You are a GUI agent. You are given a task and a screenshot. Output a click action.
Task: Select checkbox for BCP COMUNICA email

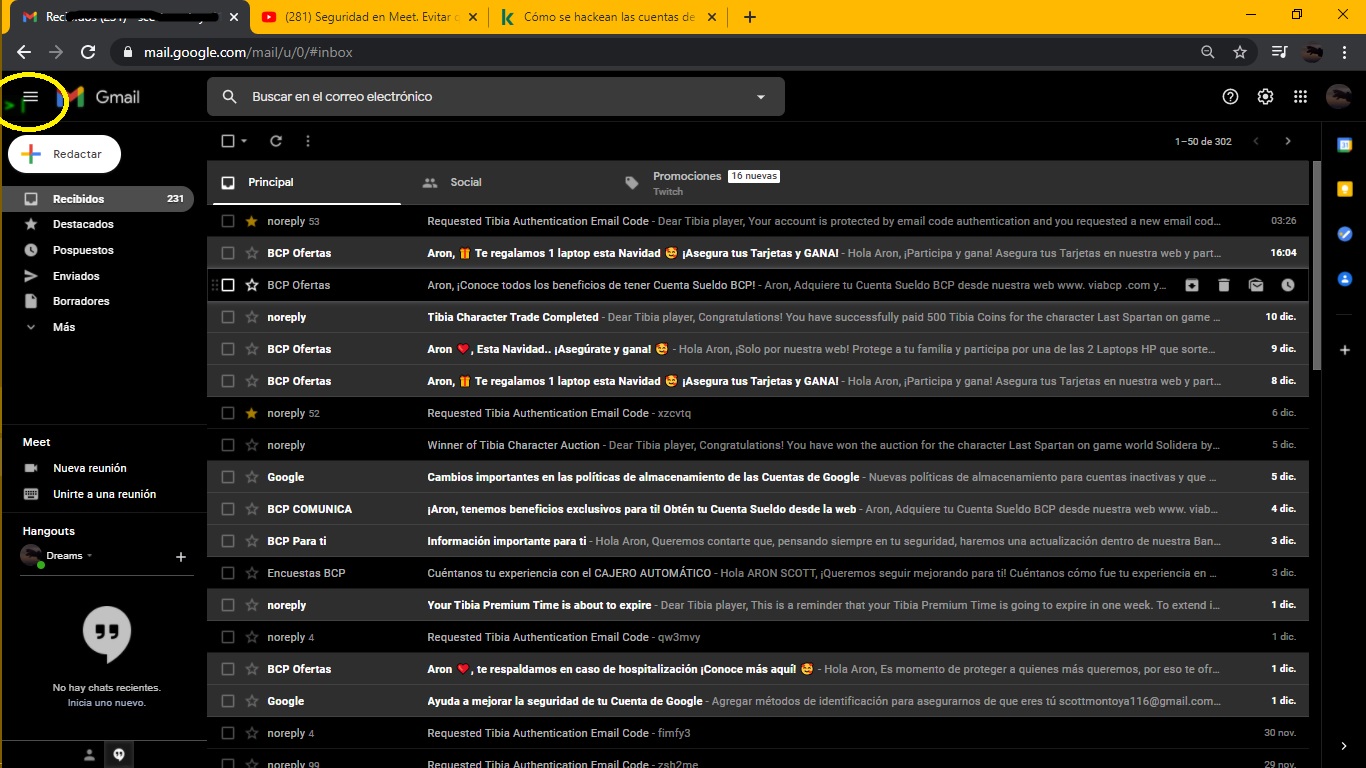228,509
